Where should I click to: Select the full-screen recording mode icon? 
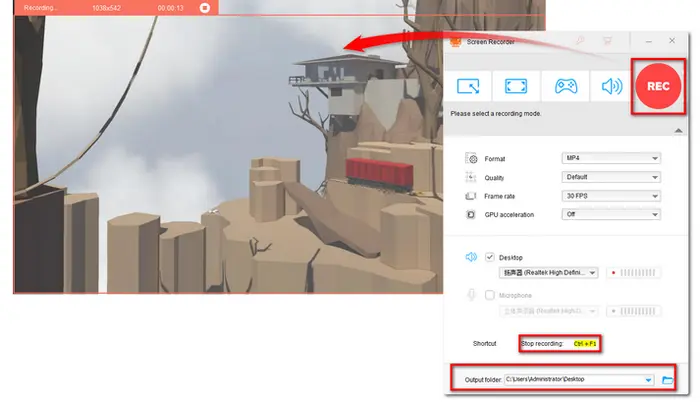(x=516, y=86)
